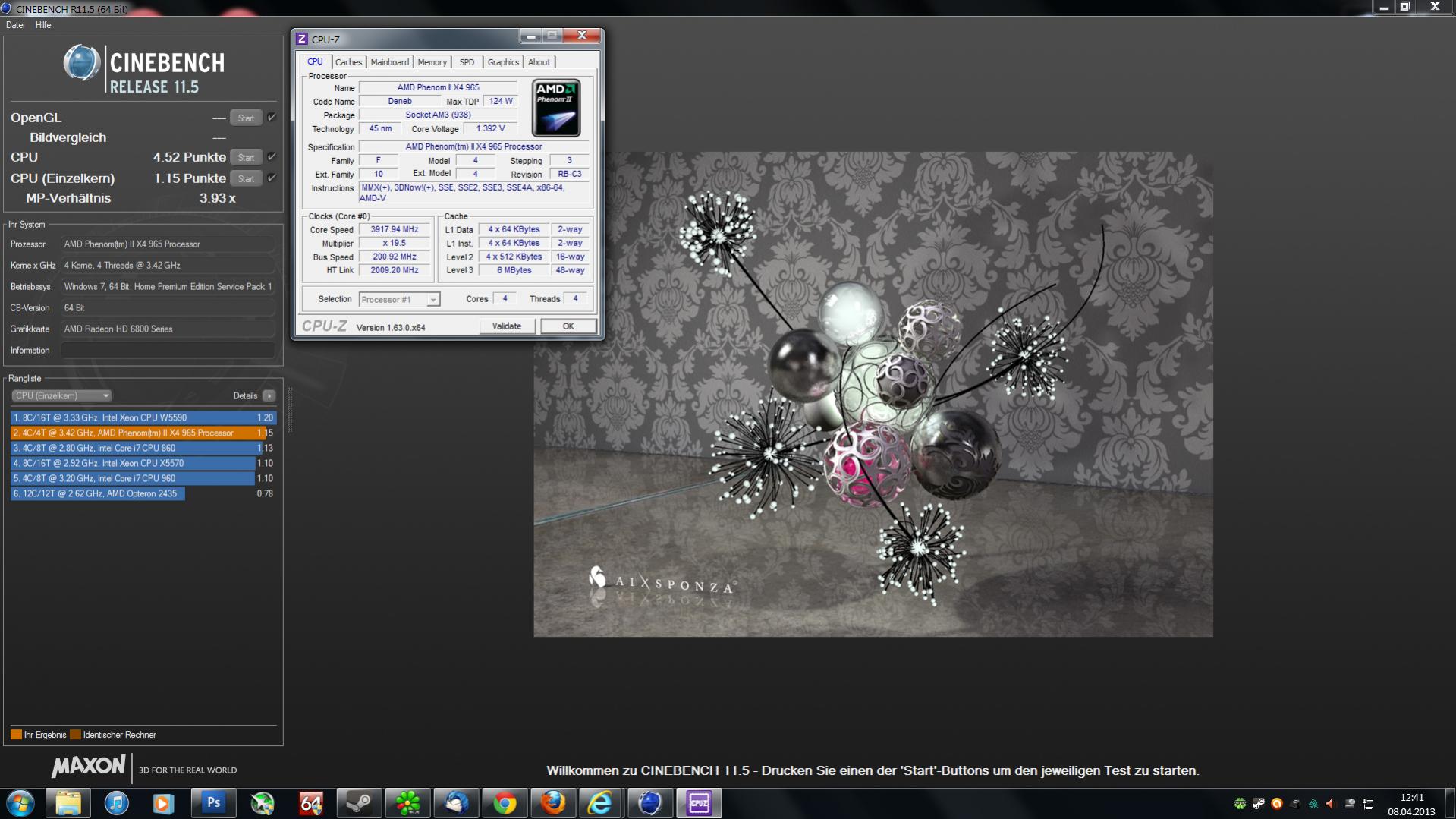1456x819 pixels.
Task: Click the grey device tray icon left of network
Action: pos(1350,803)
